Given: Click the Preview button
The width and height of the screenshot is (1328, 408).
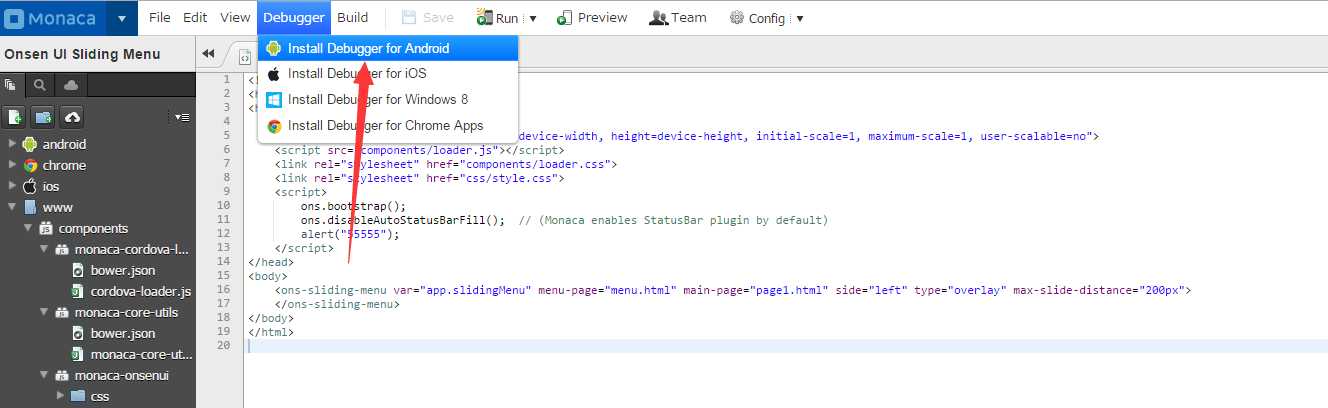Looking at the screenshot, I should point(592,18).
